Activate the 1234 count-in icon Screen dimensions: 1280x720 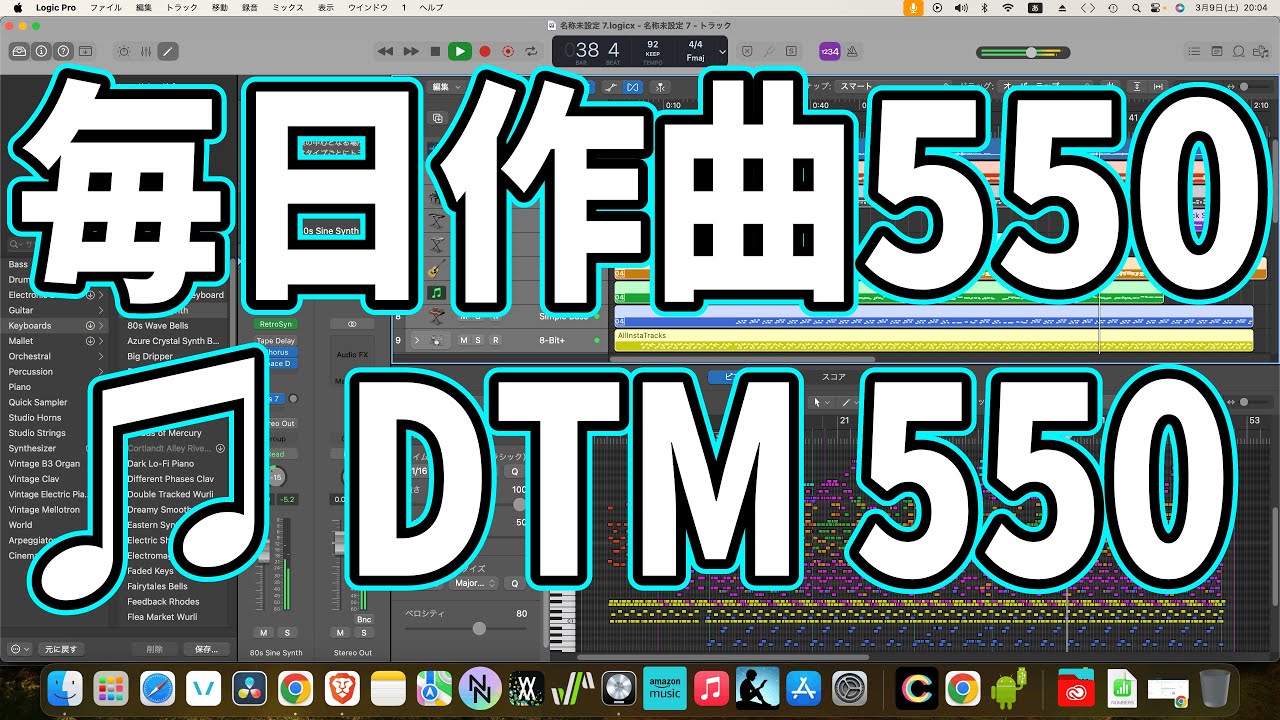tap(831, 50)
